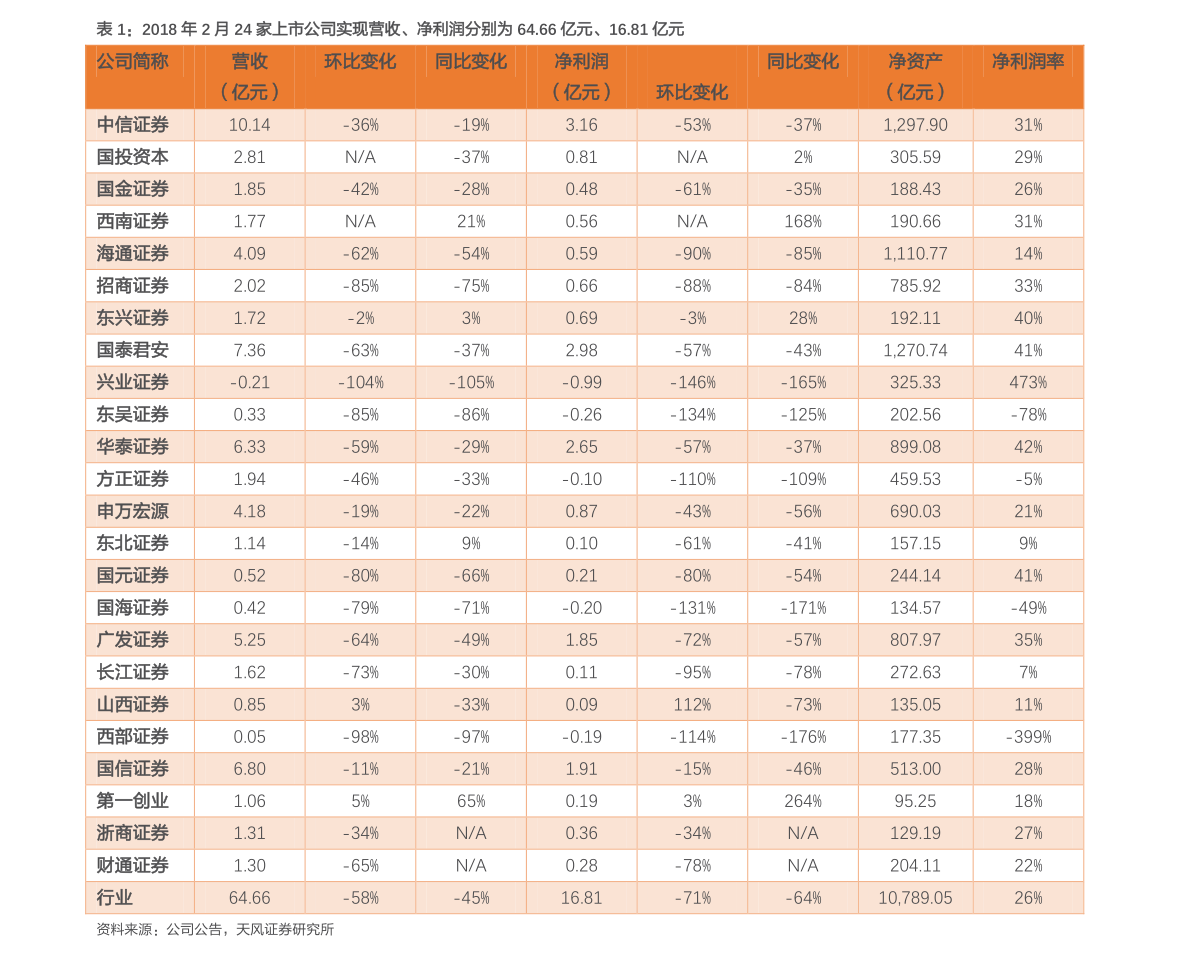Select the 长江证券 row name
This screenshot has width=1191, height=958.
pos(132,672)
